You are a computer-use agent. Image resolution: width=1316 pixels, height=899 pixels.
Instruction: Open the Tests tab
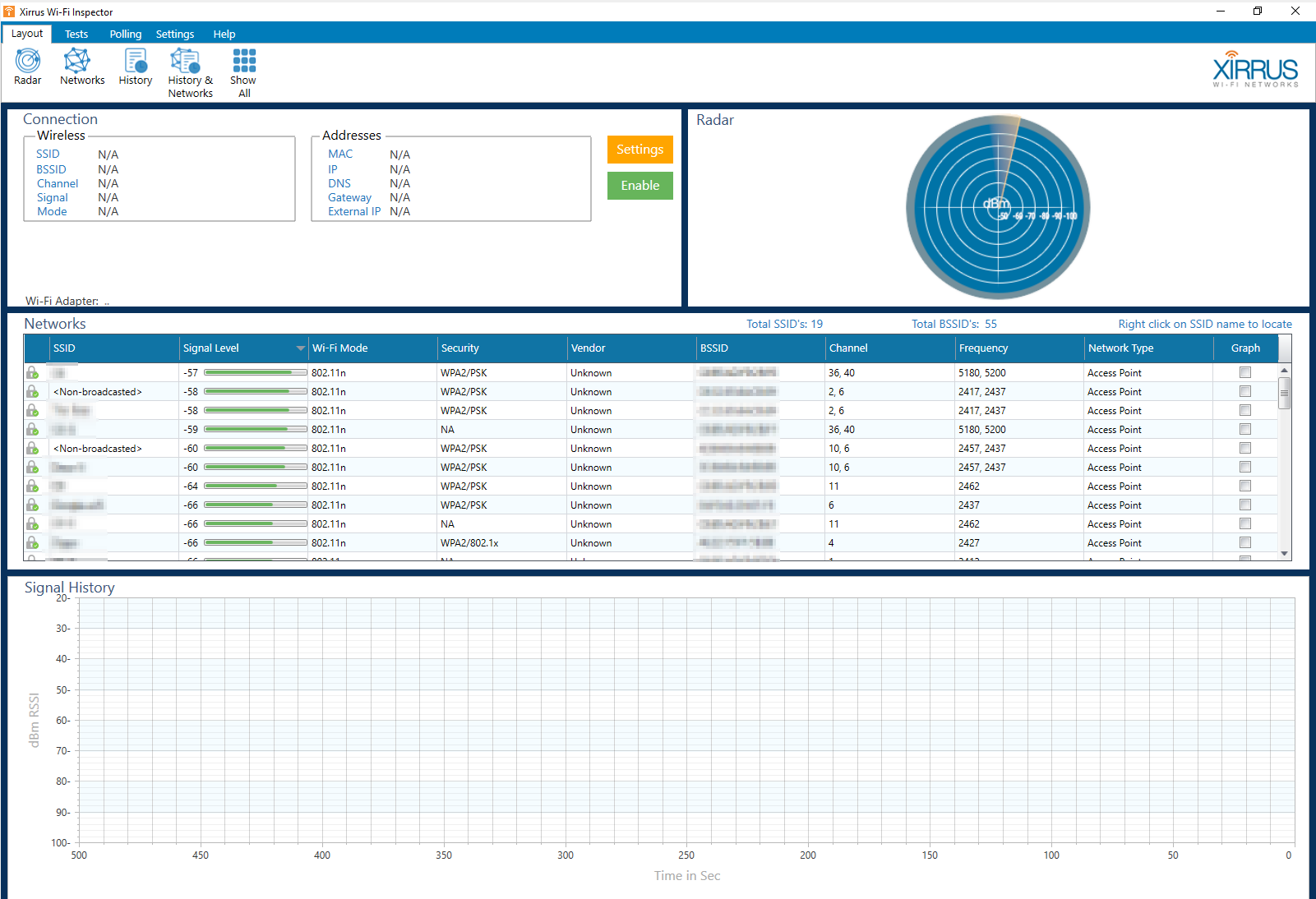point(76,34)
